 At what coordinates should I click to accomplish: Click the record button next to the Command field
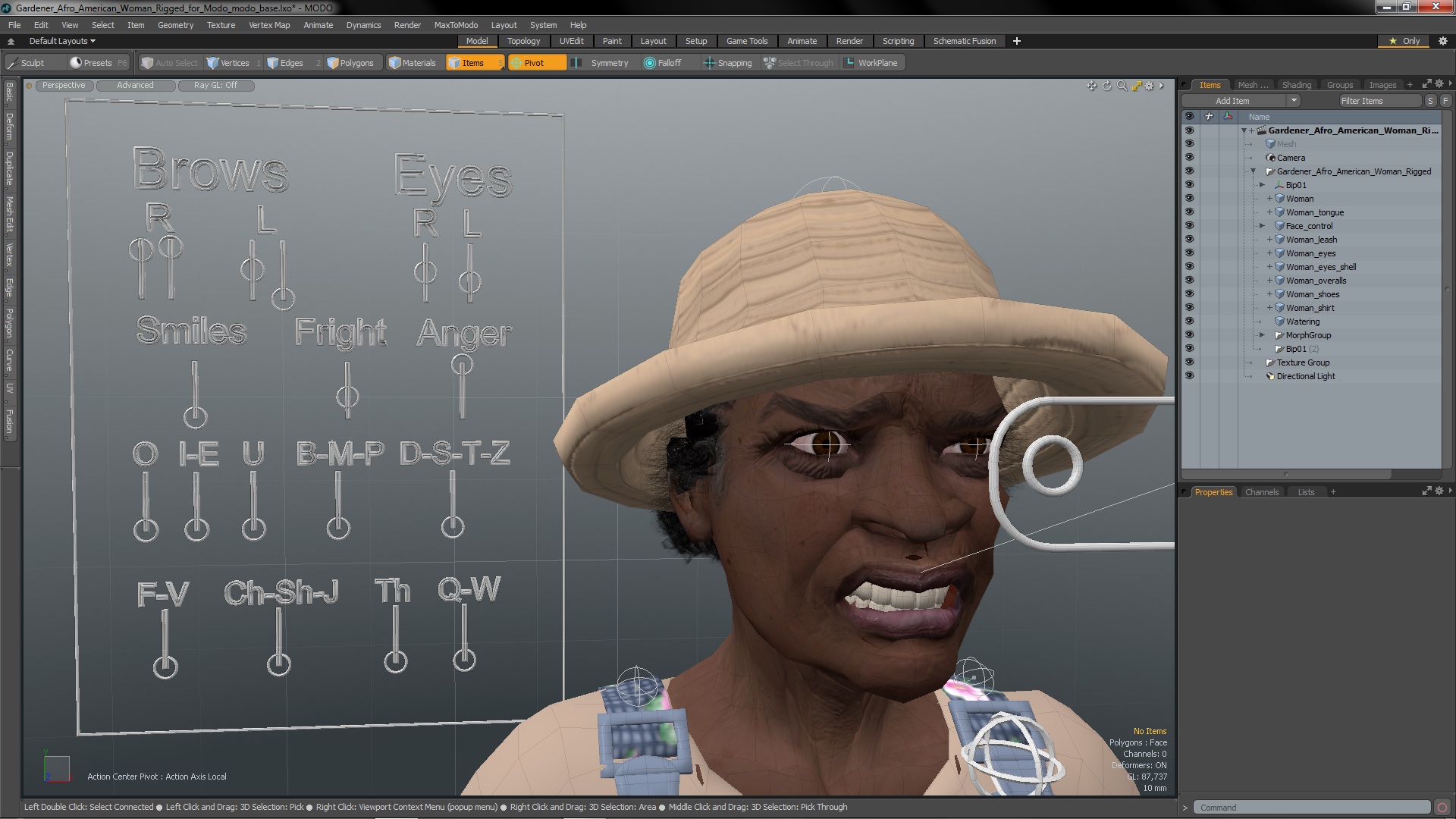pyautogui.click(x=1443, y=808)
